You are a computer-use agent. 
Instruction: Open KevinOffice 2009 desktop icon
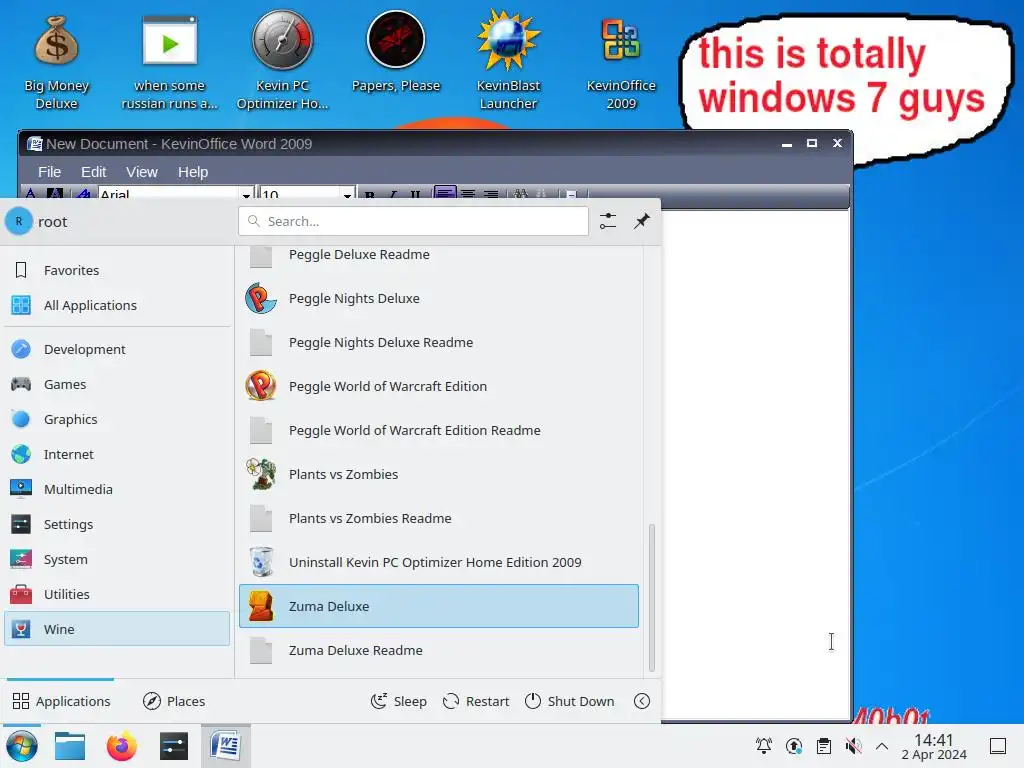click(621, 62)
